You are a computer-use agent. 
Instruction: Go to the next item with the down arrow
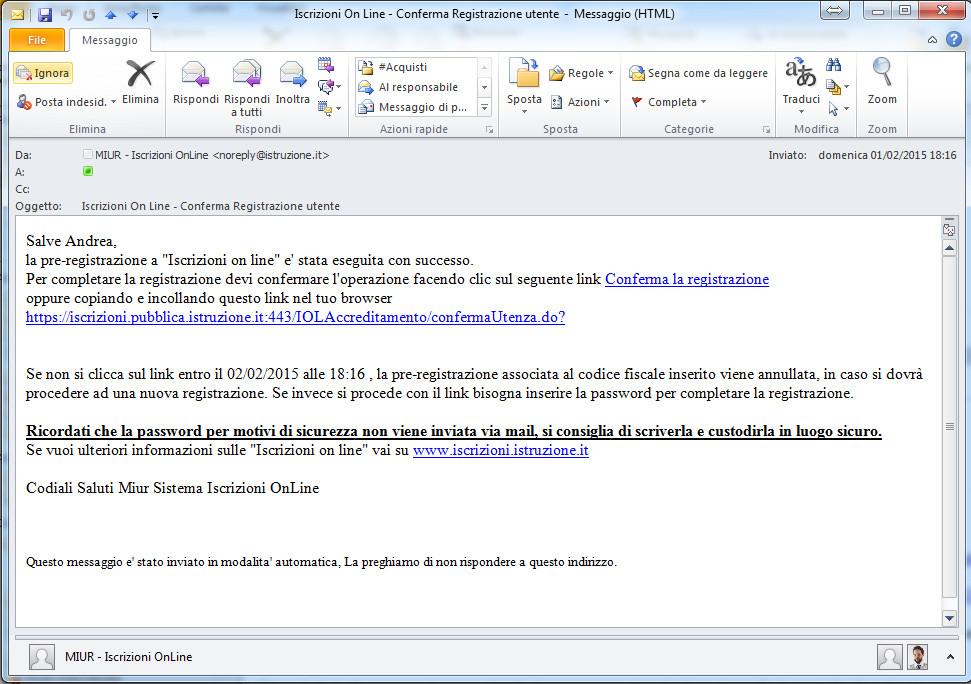133,14
